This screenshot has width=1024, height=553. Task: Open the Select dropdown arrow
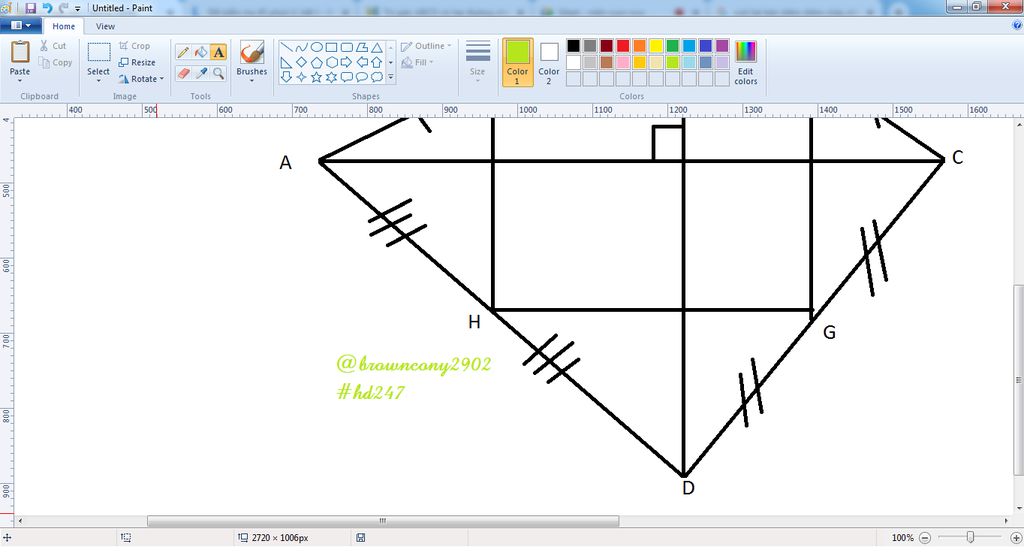(99, 80)
